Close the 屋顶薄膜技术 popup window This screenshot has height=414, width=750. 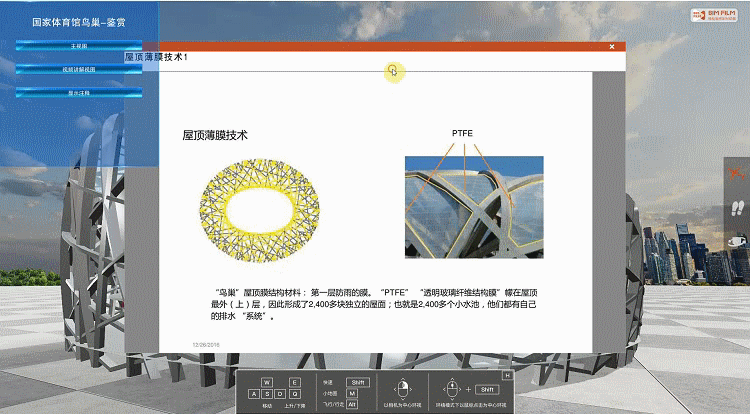pyautogui.click(x=612, y=47)
